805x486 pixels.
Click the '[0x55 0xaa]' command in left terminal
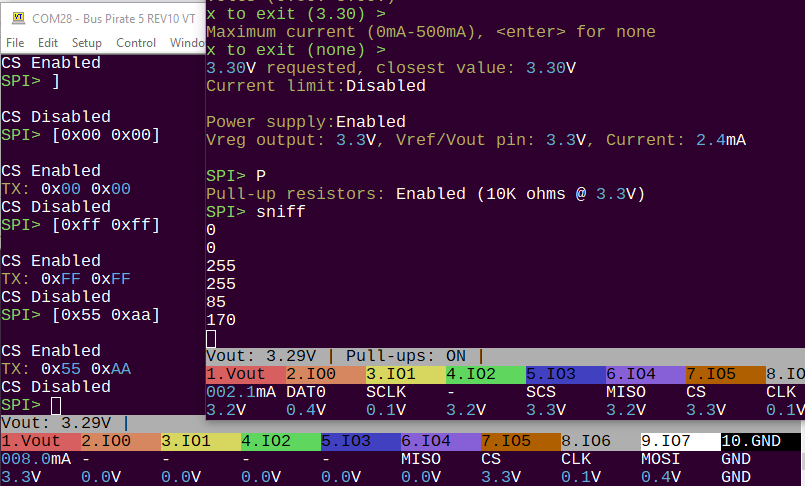pos(106,315)
